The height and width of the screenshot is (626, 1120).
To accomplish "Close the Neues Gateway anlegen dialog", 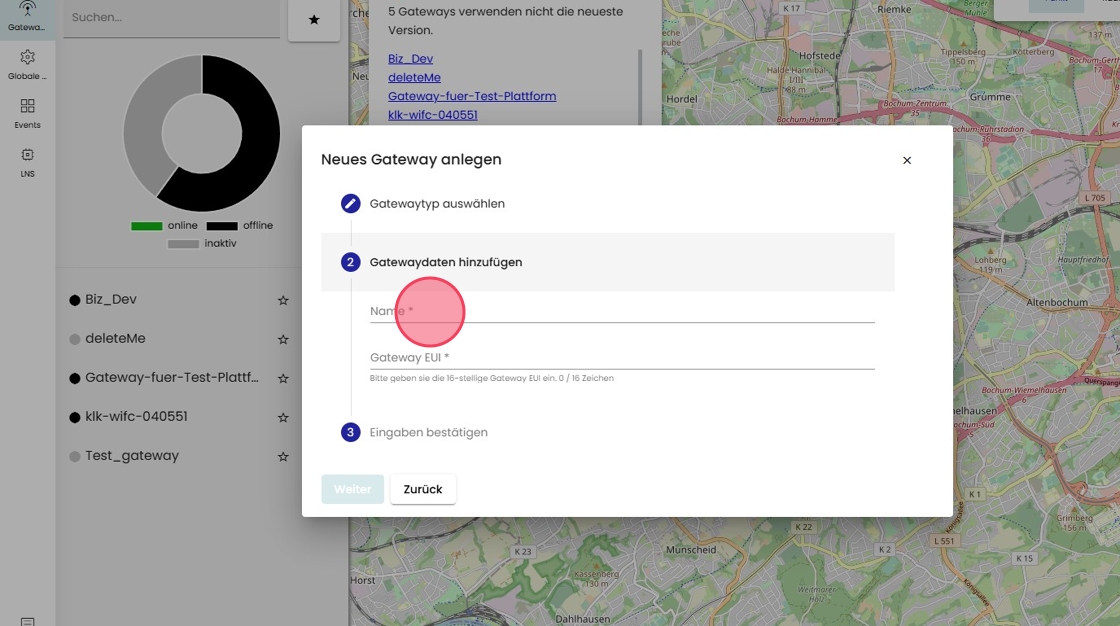I will 907,160.
